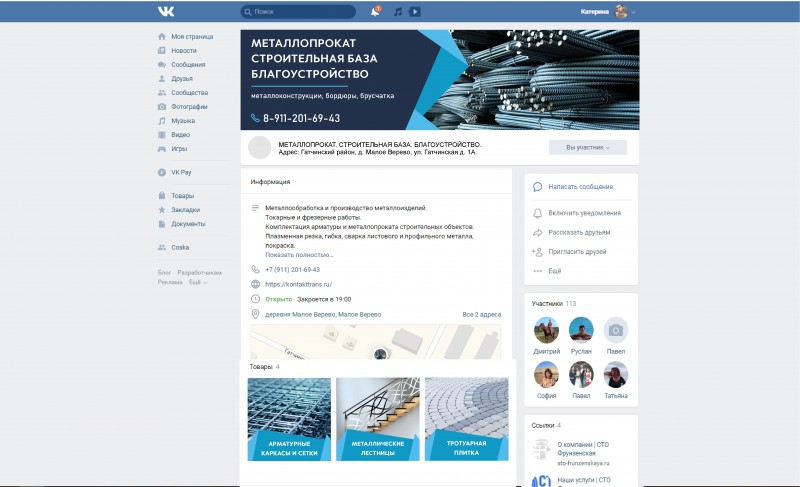The height and width of the screenshot is (487, 800).
Task: Click the community icon beside Coska
Action: click(x=162, y=247)
